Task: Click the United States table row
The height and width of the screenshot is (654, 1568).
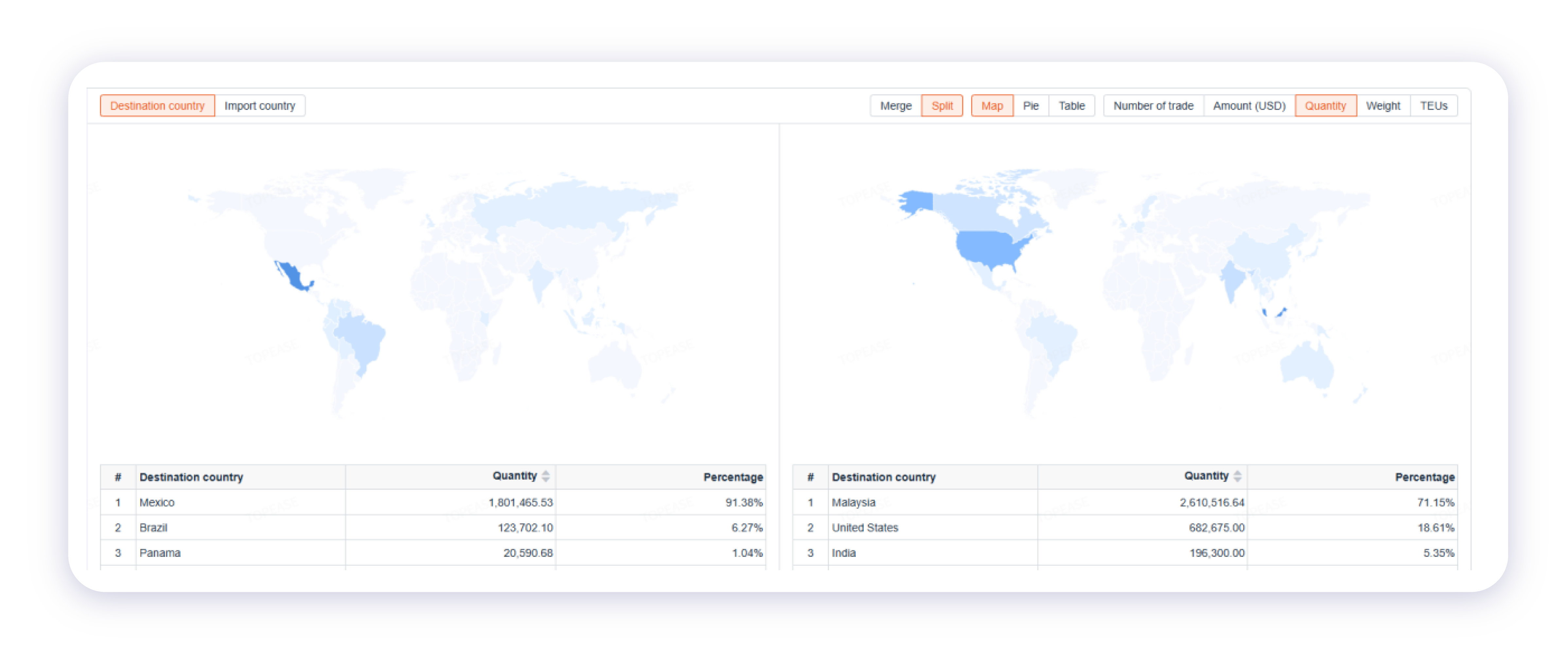Action: pos(1125,527)
